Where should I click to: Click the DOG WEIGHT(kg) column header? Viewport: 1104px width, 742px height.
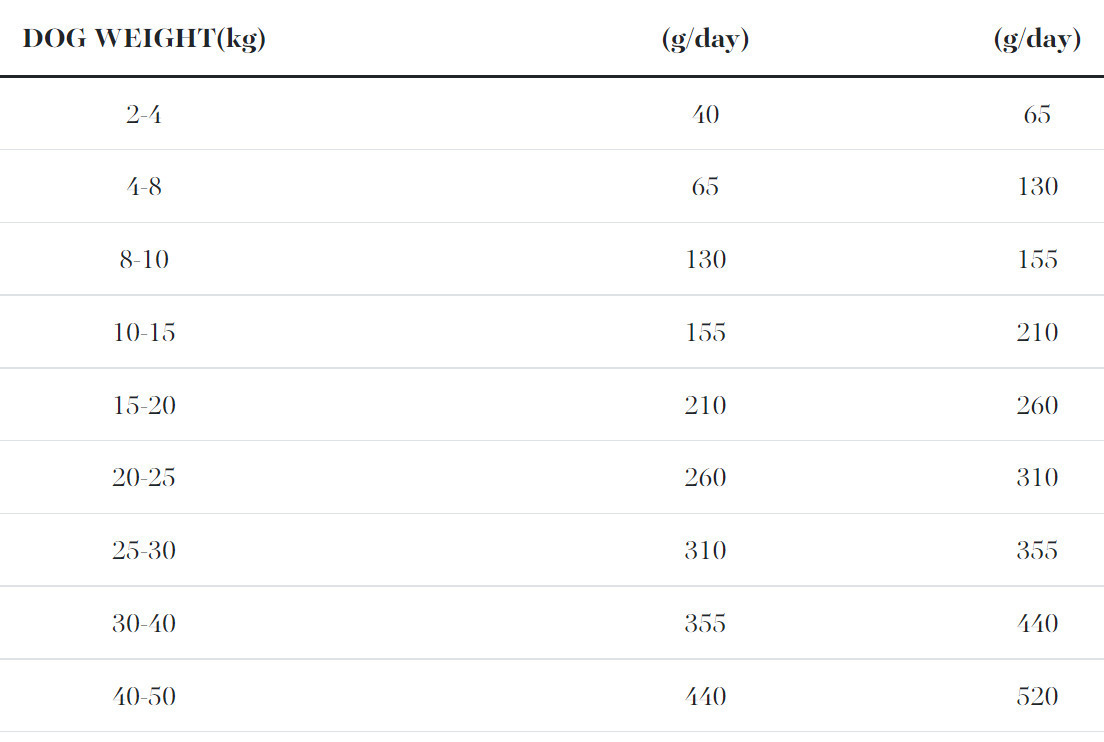click(x=144, y=40)
